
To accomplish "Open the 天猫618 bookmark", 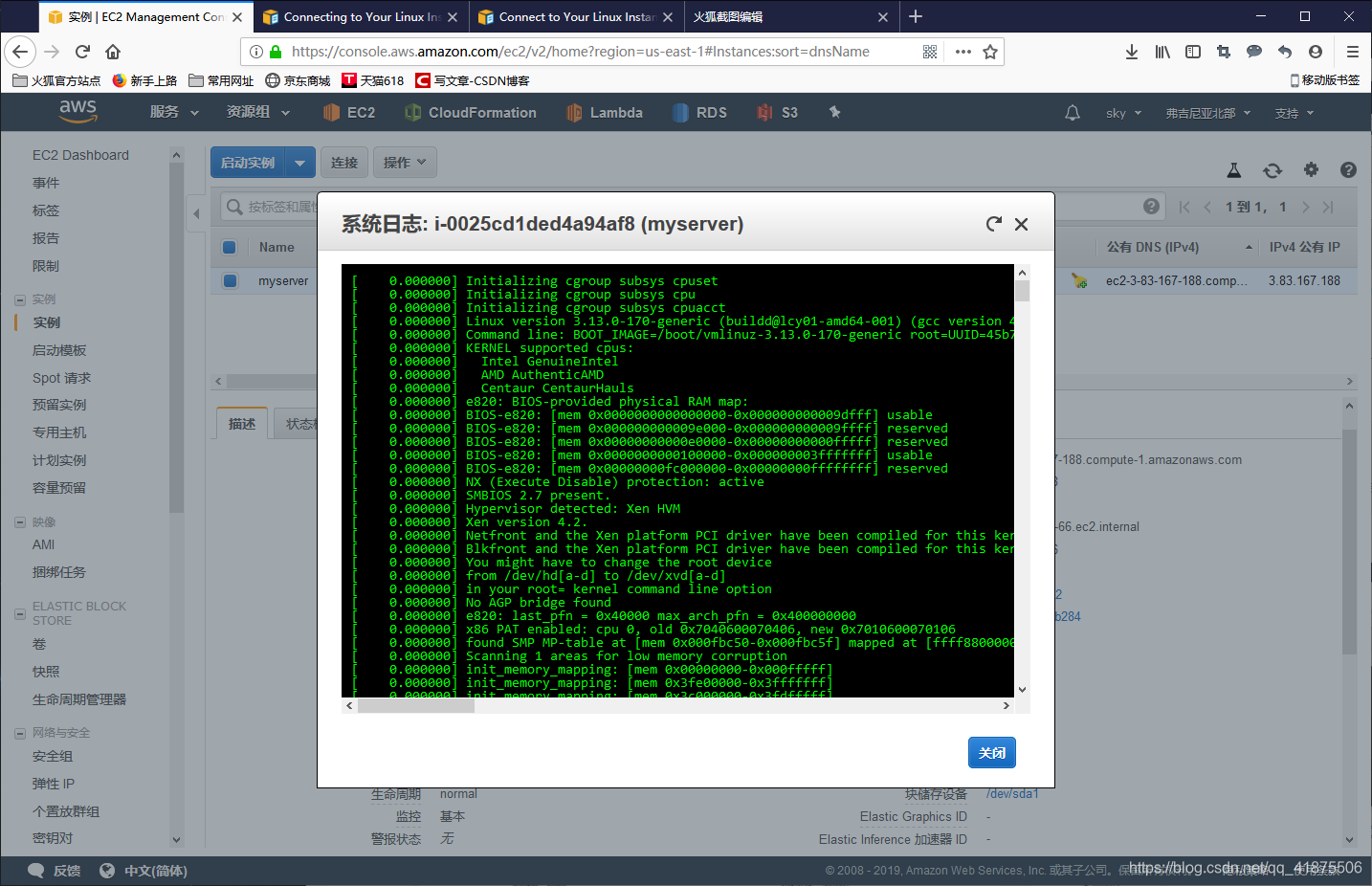I will 373,80.
